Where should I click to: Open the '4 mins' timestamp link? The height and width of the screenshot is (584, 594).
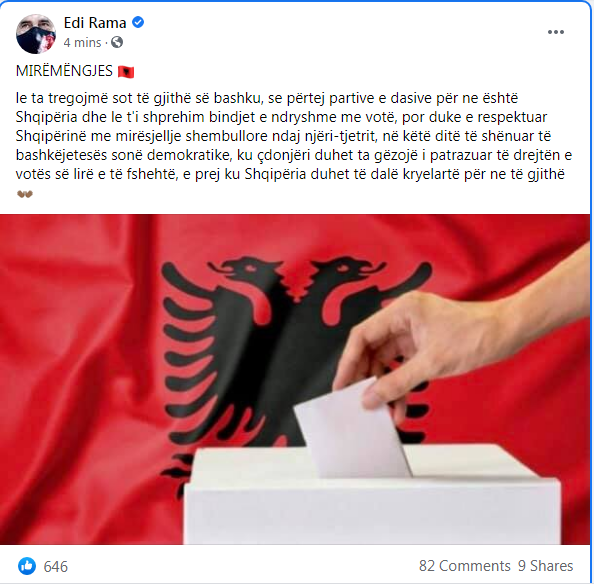coord(82,42)
